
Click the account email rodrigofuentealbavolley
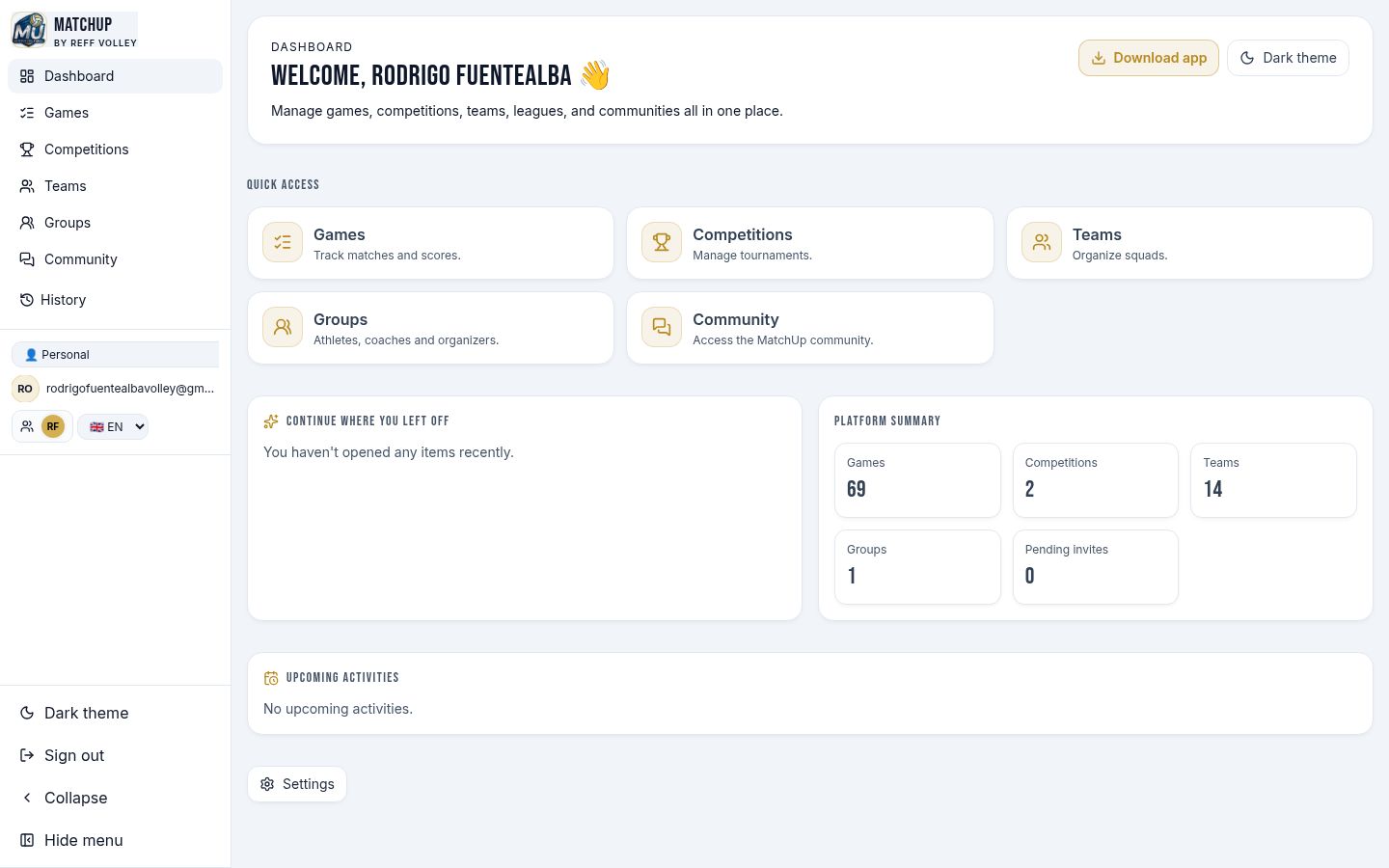[x=130, y=389]
